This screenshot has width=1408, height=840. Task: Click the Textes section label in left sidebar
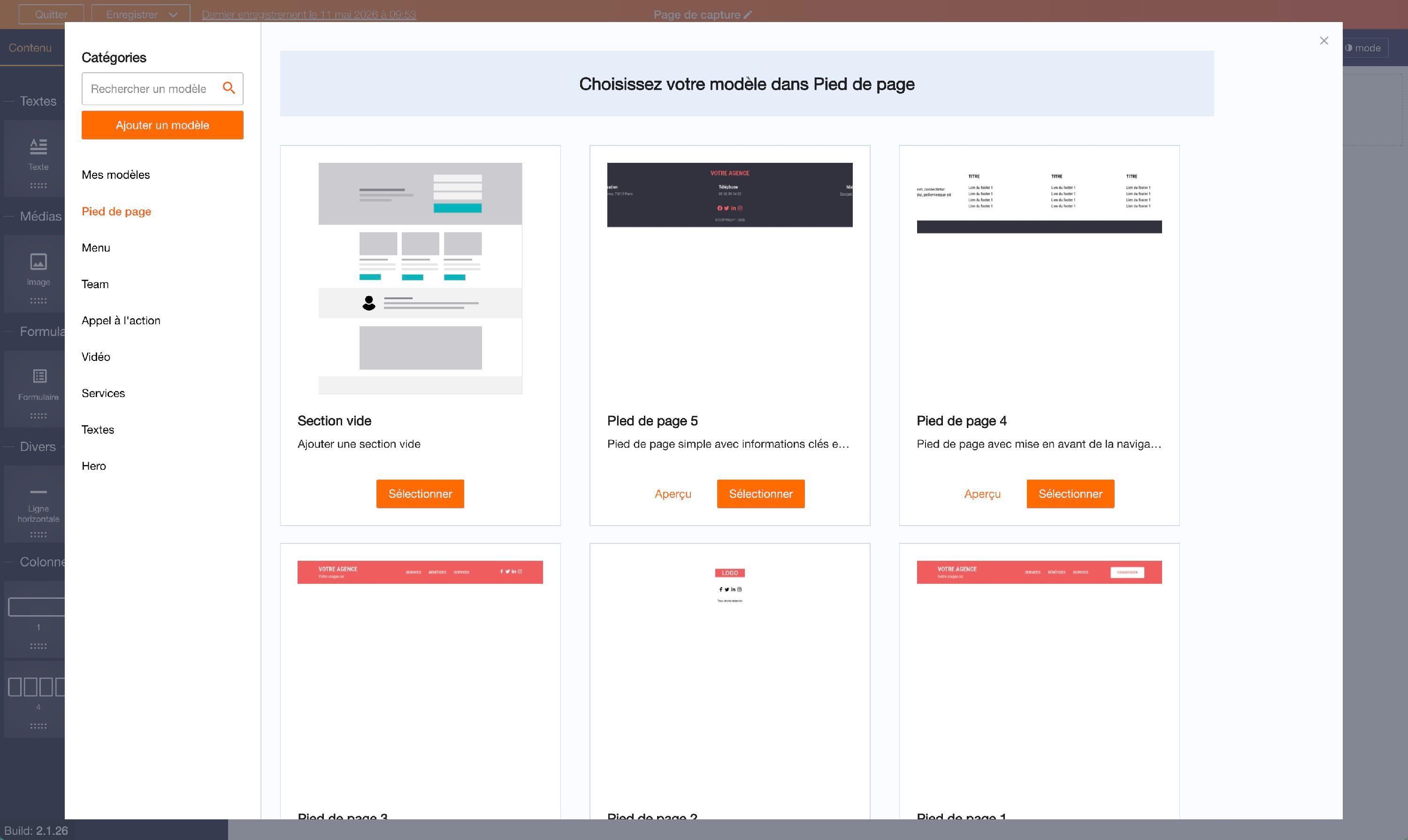coord(38,101)
